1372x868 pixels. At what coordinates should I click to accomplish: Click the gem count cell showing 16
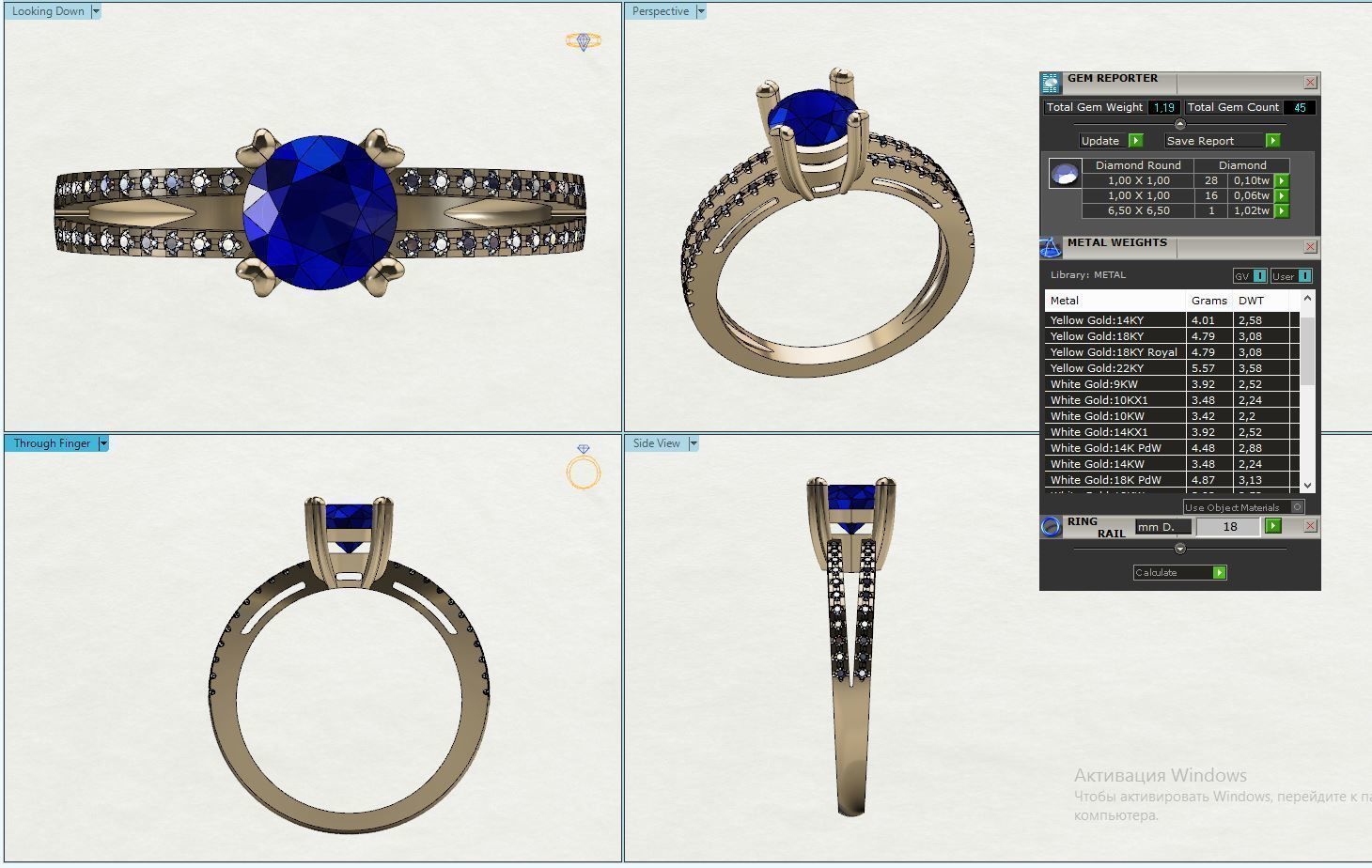pyautogui.click(x=1210, y=195)
